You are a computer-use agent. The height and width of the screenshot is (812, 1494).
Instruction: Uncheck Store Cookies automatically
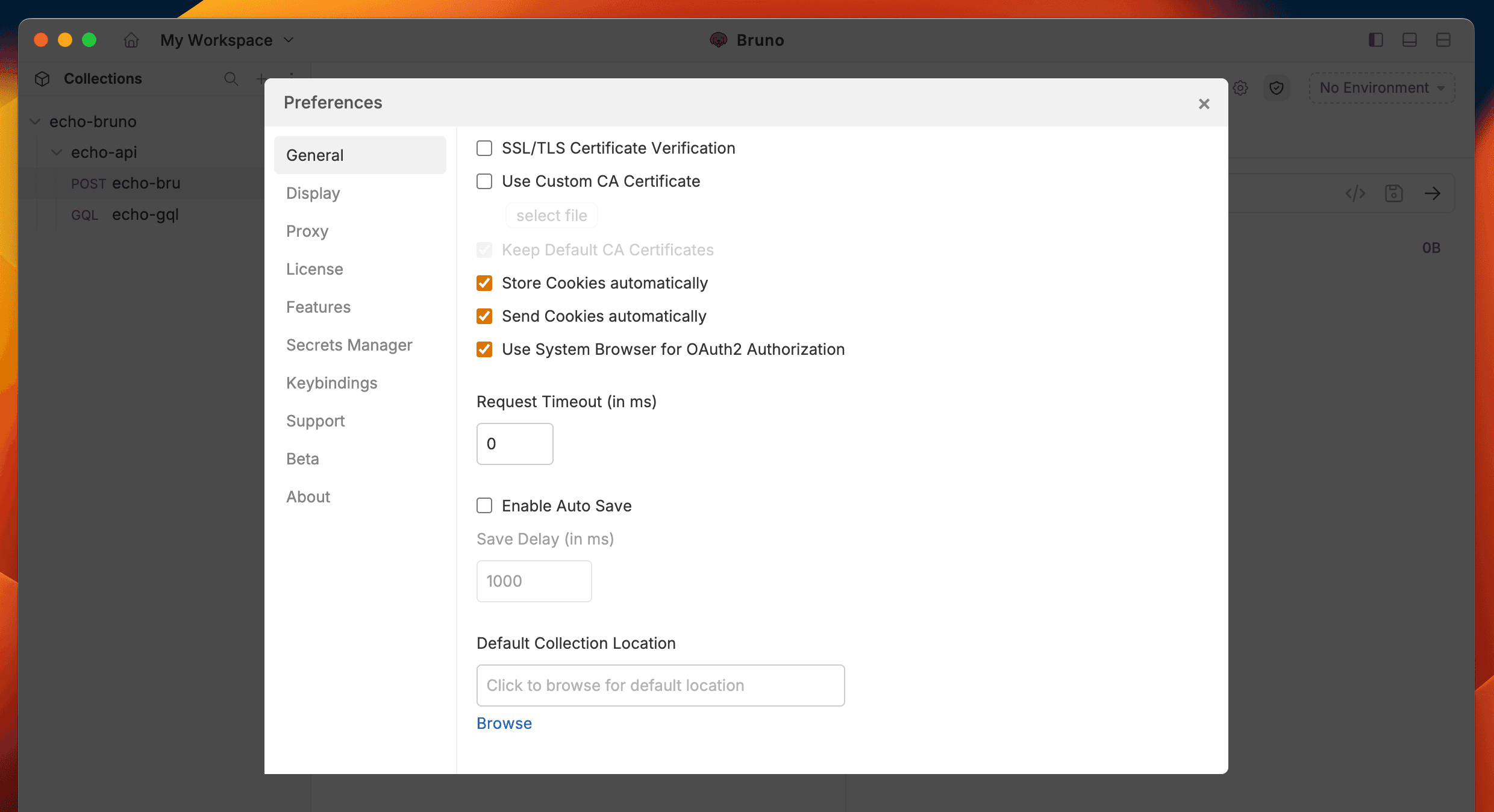coord(484,283)
